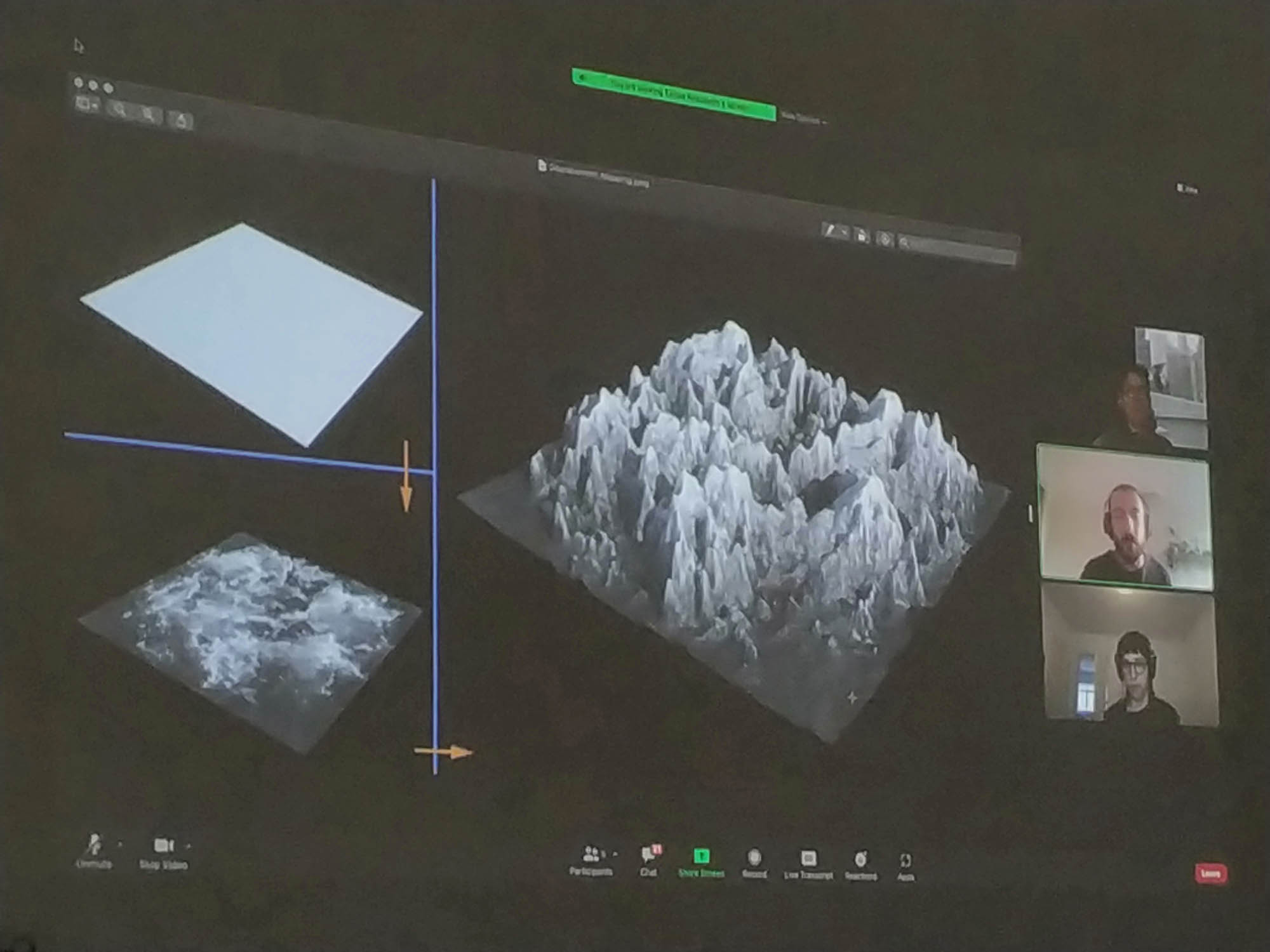Click the share icon in Preview toolbar
Image resolution: width=1270 pixels, height=952 pixels.
coord(181,120)
